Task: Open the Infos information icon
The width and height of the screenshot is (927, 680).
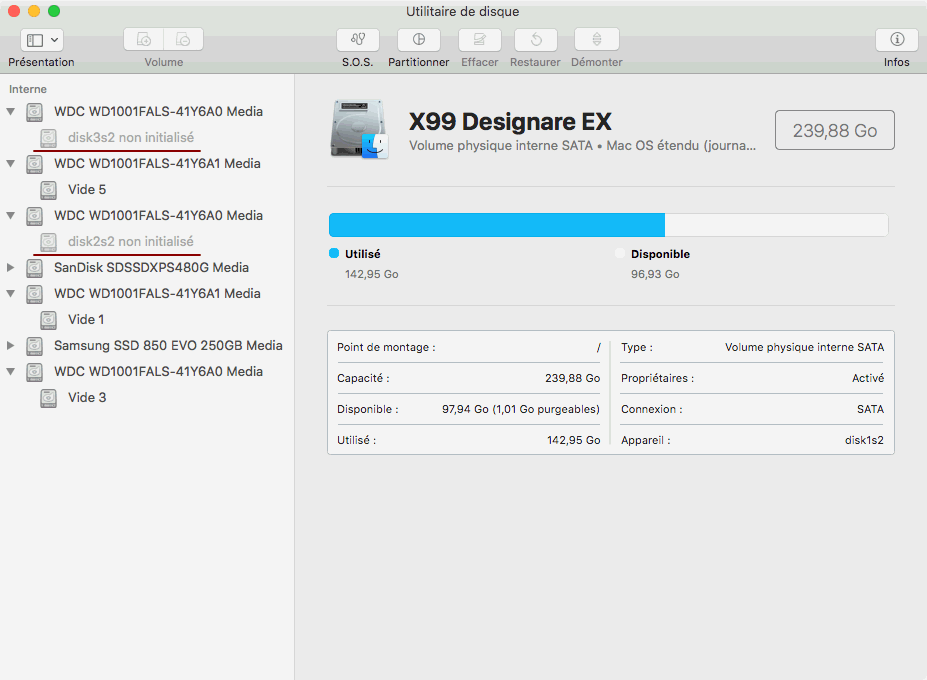Action: point(897,40)
